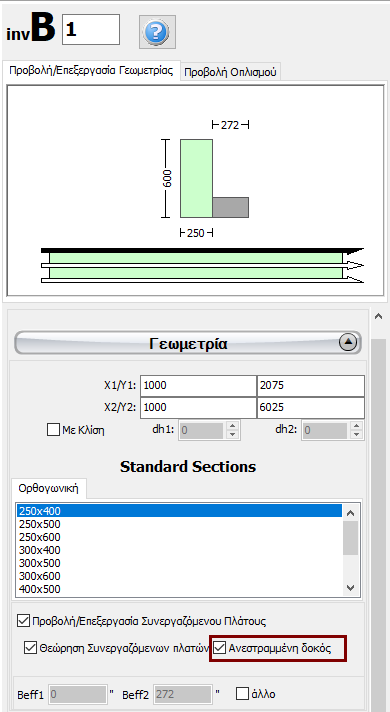390x712 pixels.
Task: Toggle the Με Κλίση checkbox
Action: pos(53,430)
